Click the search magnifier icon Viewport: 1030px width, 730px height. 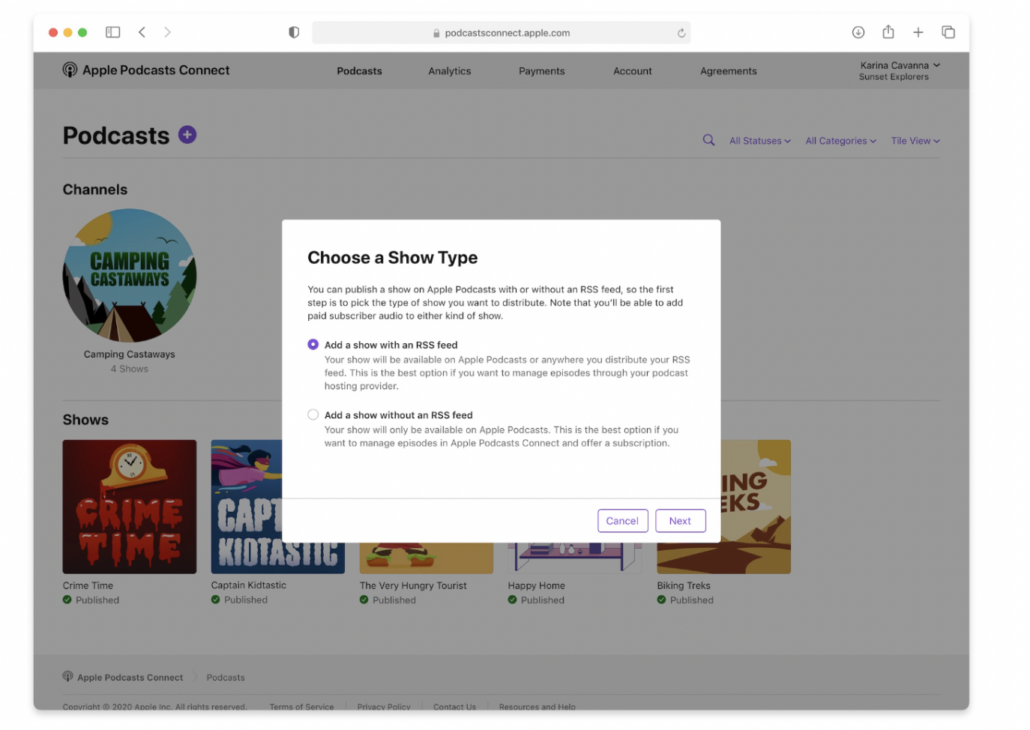click(x=708, y=141)
